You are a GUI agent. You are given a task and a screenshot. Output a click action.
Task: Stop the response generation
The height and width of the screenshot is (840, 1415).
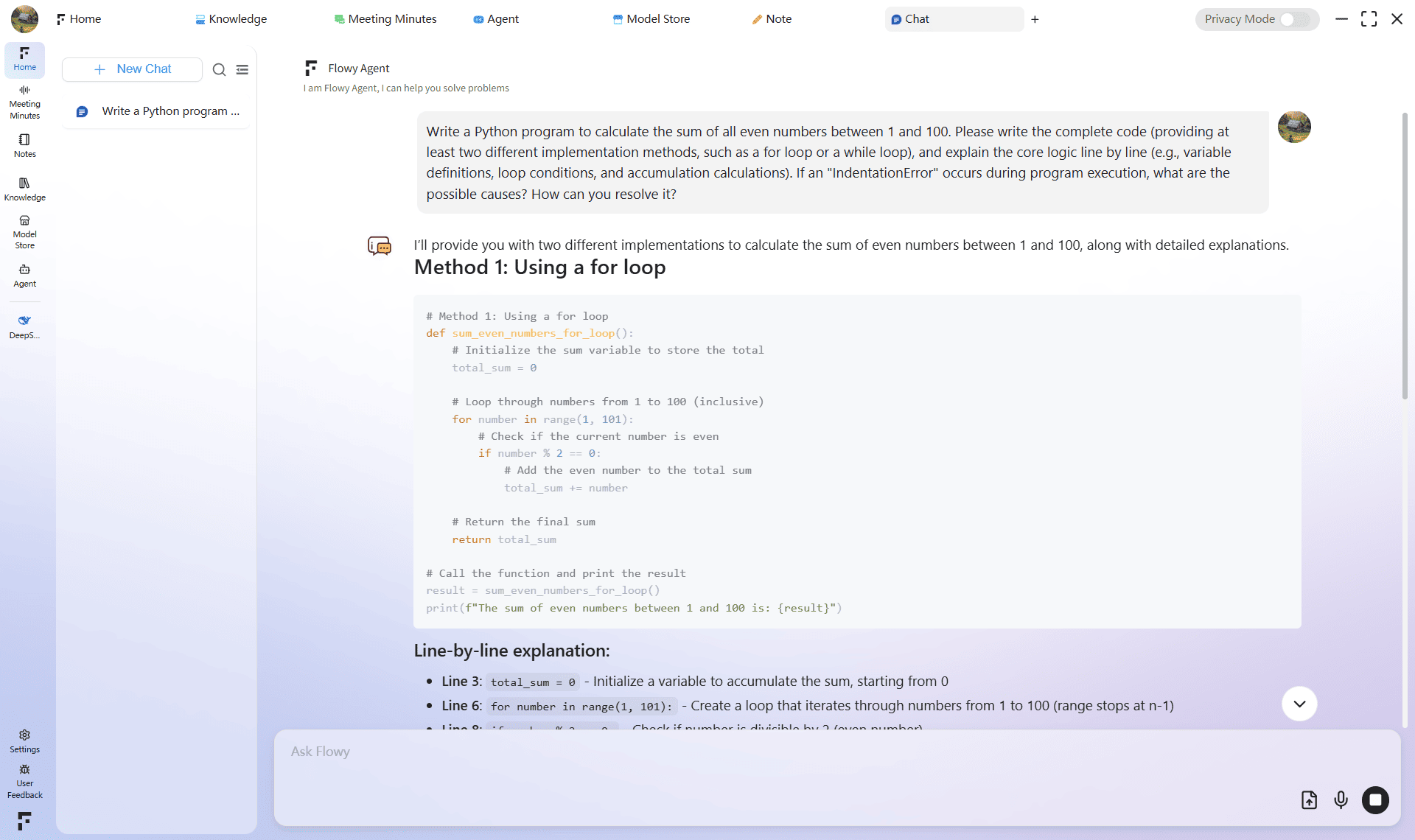point(1375,799)
